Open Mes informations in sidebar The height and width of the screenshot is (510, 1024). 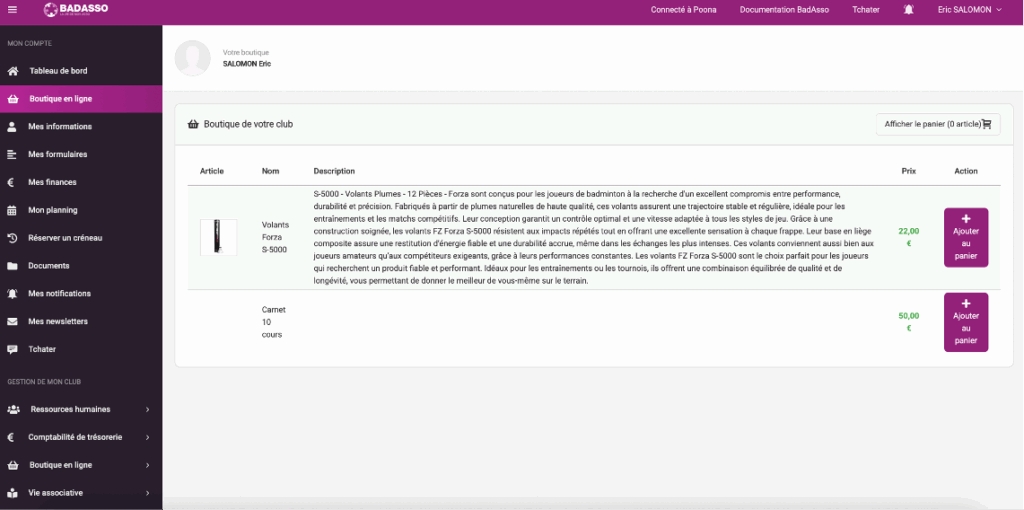click(x=60, y=127)
